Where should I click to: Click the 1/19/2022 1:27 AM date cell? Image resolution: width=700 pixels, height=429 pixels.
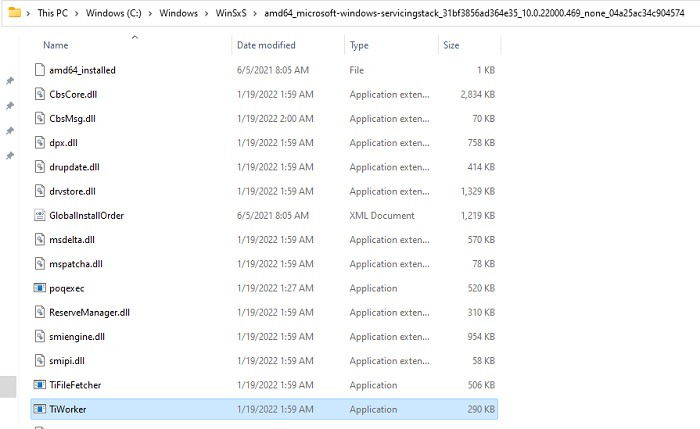click(x=275, y=288)
